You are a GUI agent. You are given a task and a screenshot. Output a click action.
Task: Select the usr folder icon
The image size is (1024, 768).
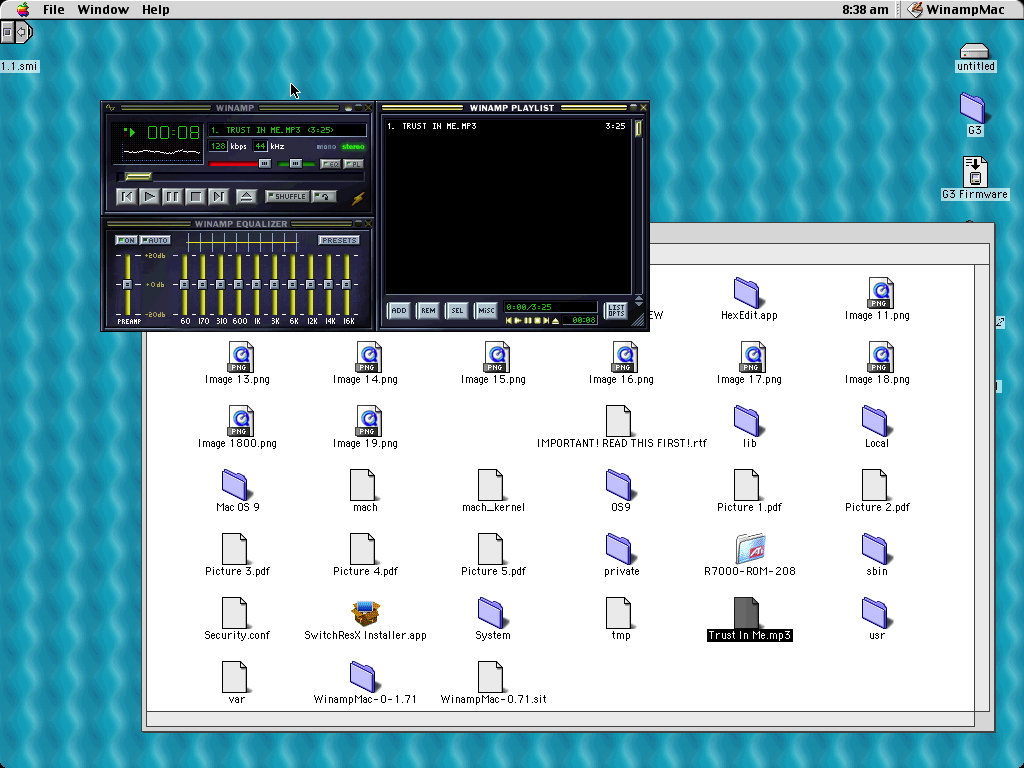point(876,618)
